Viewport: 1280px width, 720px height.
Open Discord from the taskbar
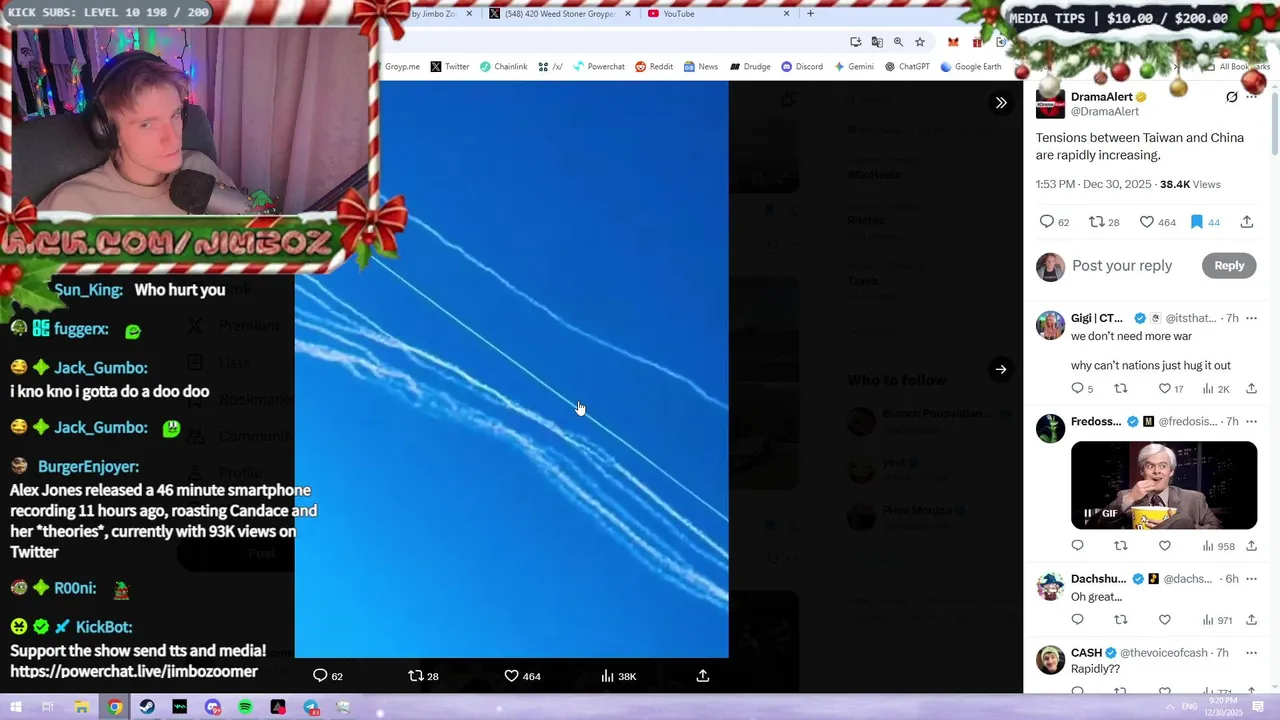tap(213, 707)
